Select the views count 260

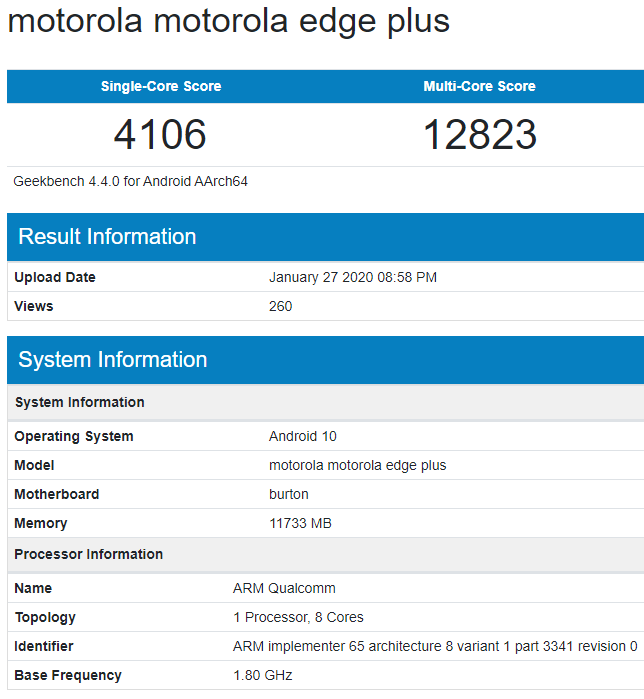click(x=280, y=306)
